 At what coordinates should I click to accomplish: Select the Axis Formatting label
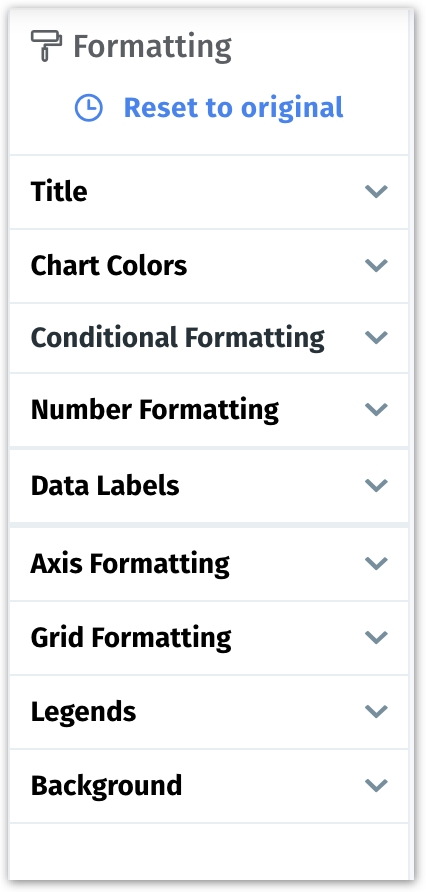130,564
